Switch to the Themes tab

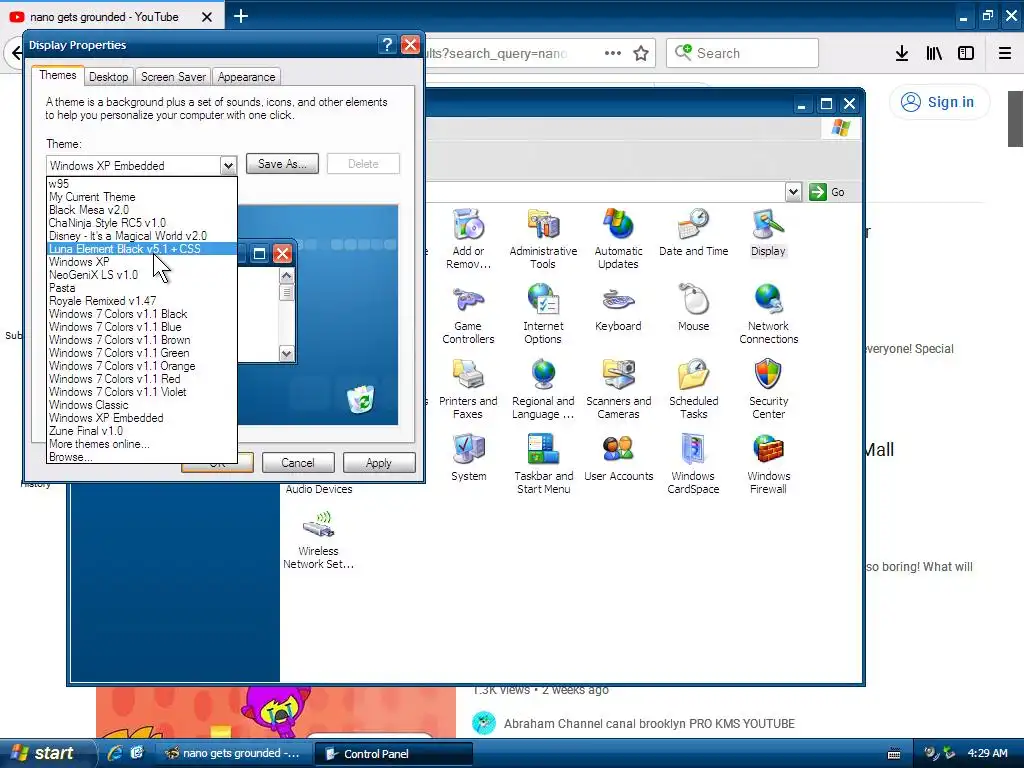(x=57, y=75)
